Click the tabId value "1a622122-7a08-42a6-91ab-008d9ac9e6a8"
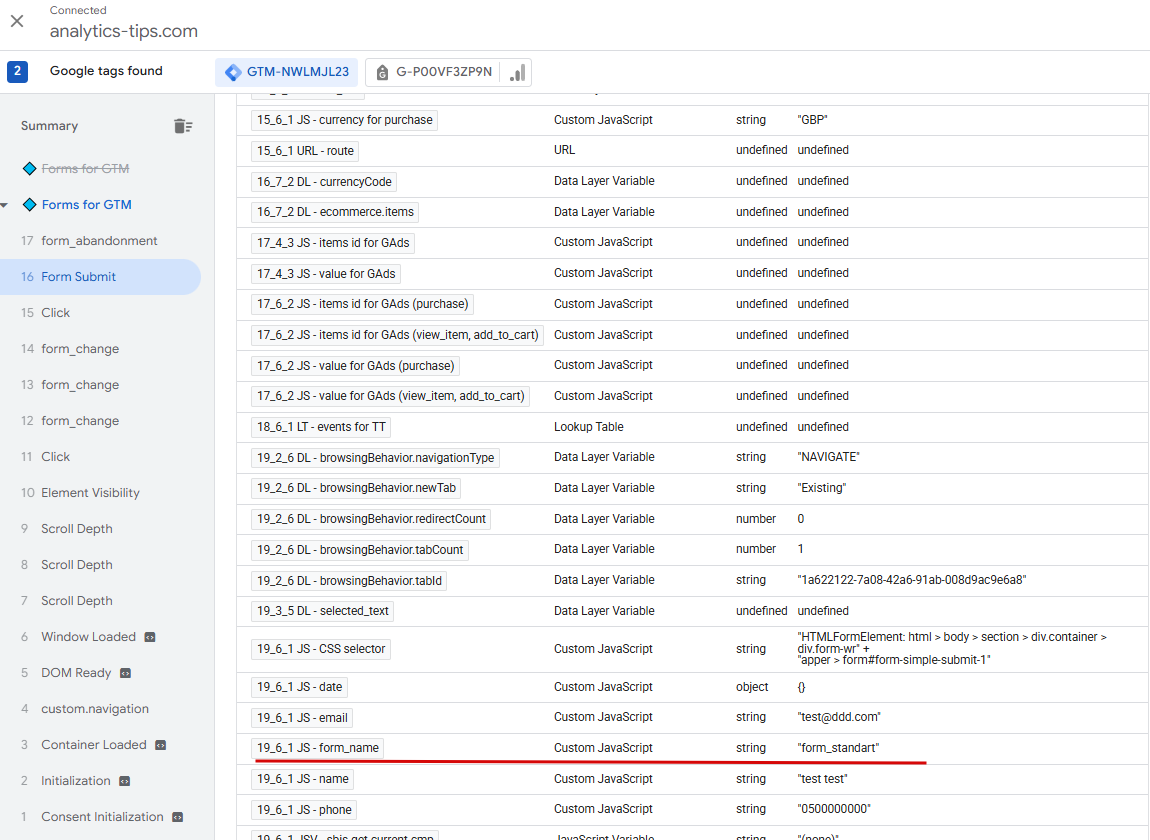The image size is (1150, 840). [912, 580]
